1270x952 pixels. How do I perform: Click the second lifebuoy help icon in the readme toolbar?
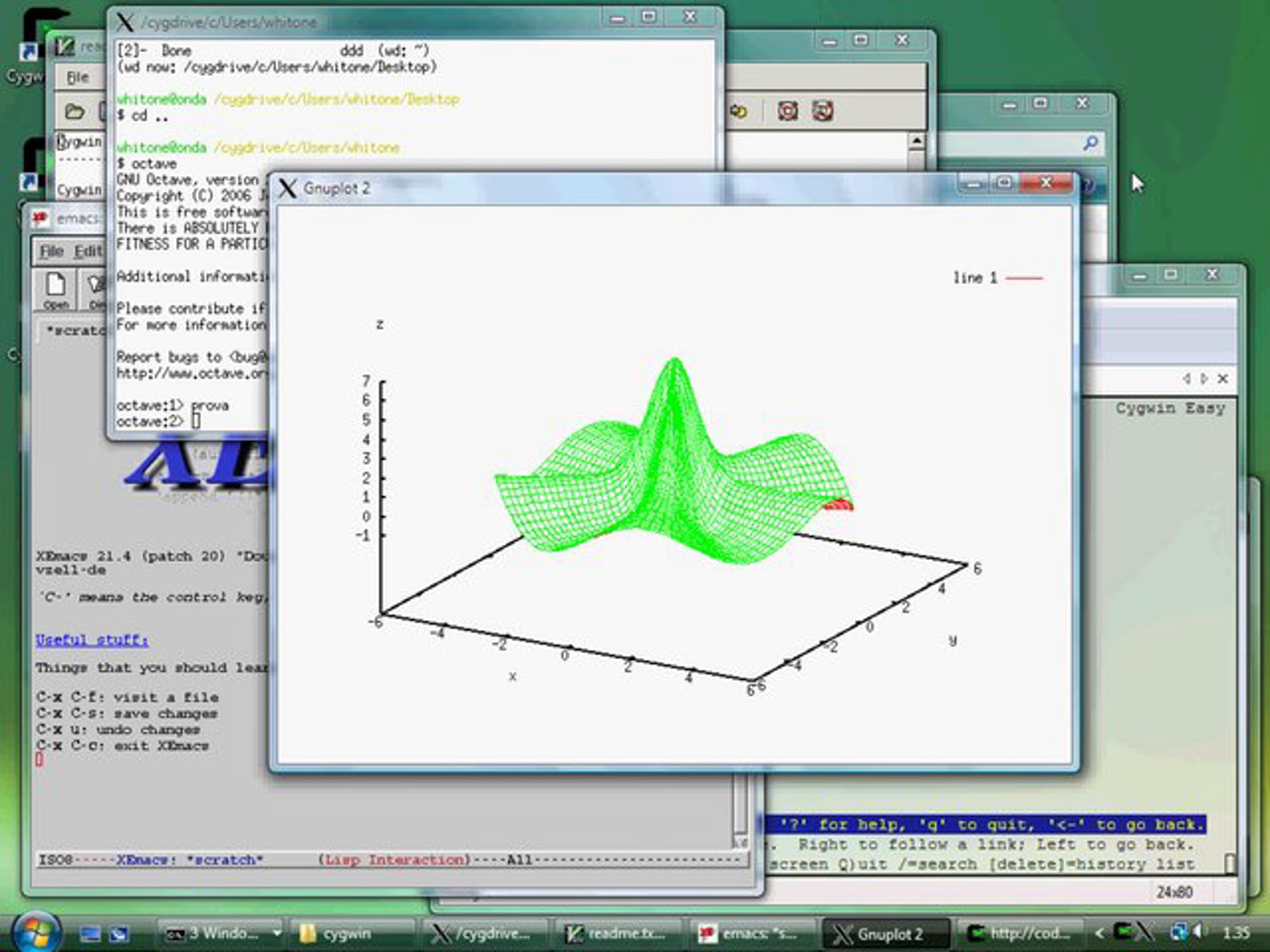coord(822,111)
